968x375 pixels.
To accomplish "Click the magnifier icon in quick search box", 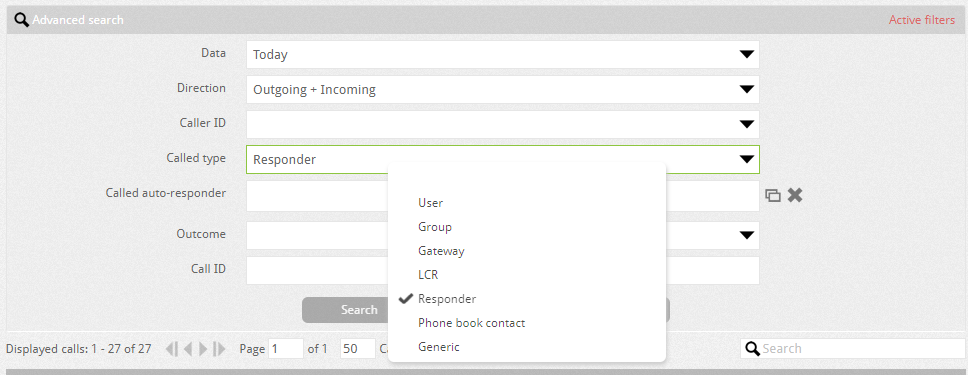I will (752, 348).
